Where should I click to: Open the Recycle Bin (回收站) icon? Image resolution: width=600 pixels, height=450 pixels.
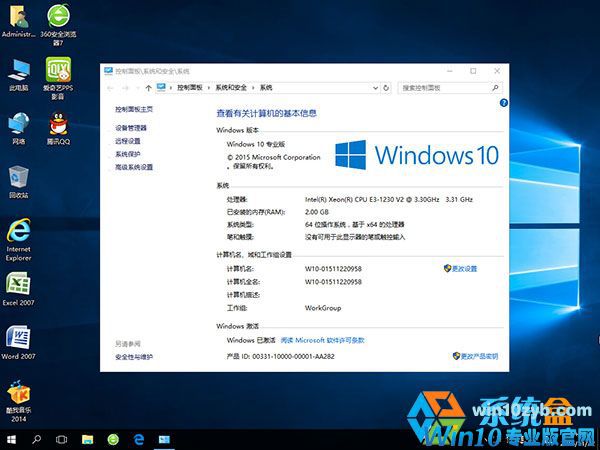pos(18,178)
